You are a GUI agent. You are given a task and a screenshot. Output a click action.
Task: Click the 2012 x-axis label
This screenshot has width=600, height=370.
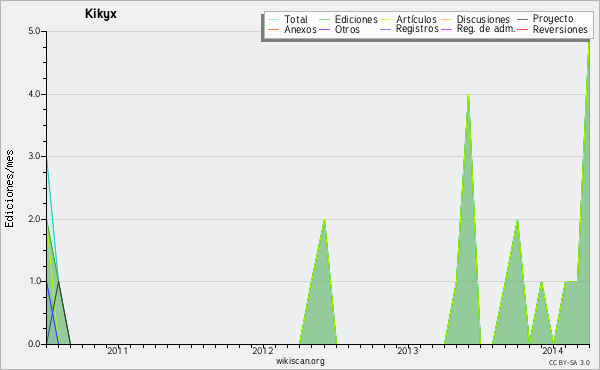click(x=262, y=350)
